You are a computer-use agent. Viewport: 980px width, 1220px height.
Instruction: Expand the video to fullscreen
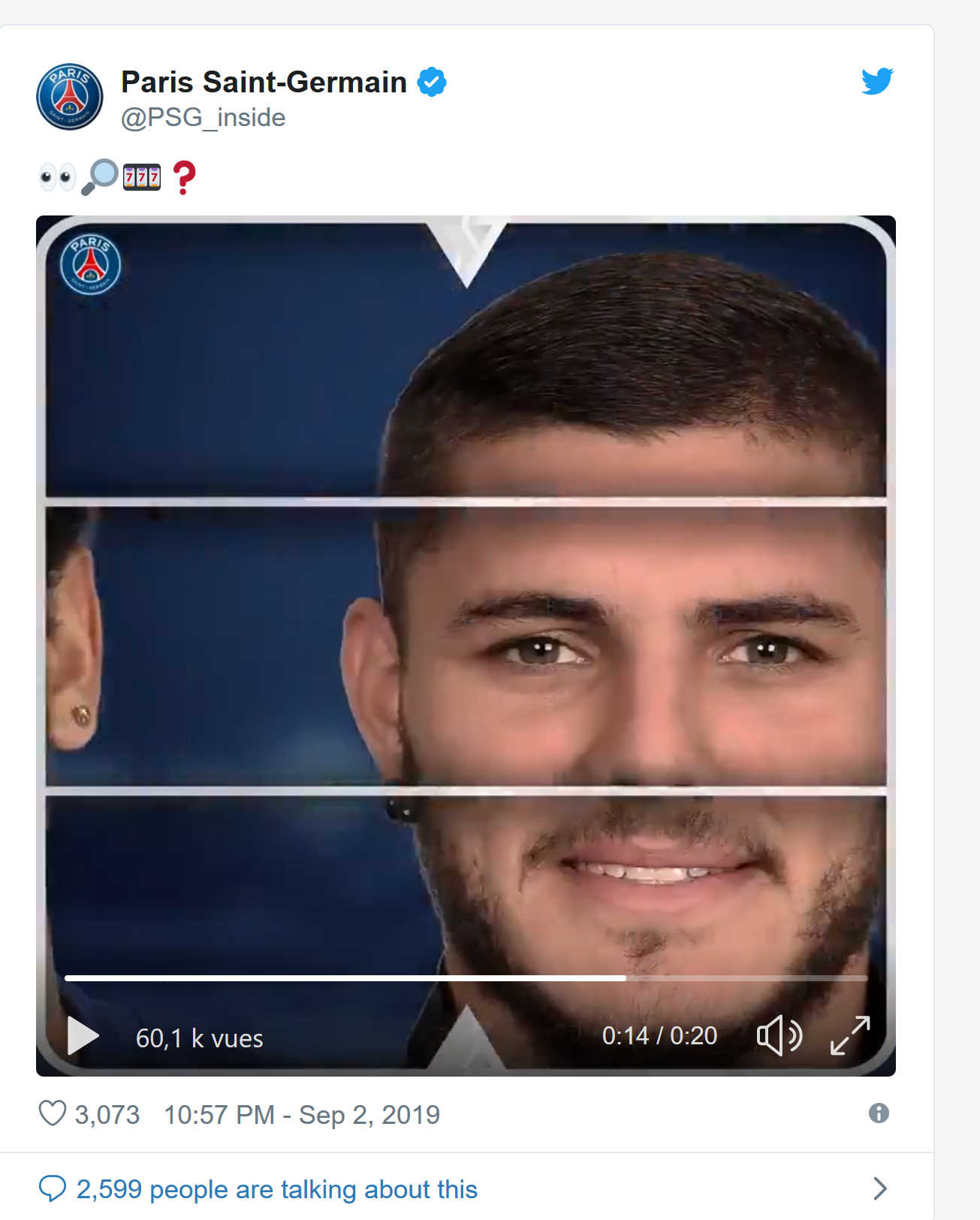coord(850,1035)
